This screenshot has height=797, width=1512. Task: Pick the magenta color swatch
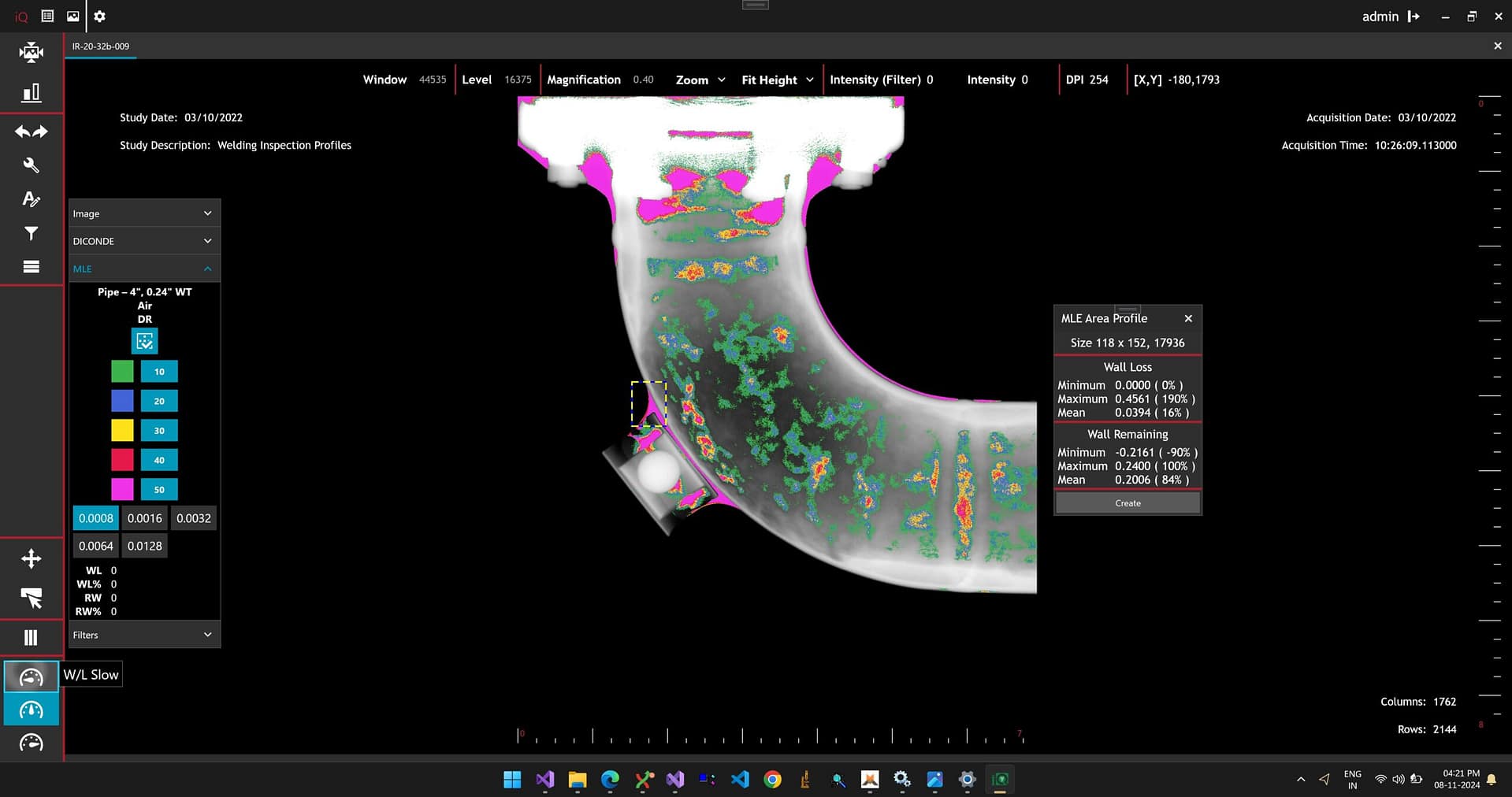point(122,489)
